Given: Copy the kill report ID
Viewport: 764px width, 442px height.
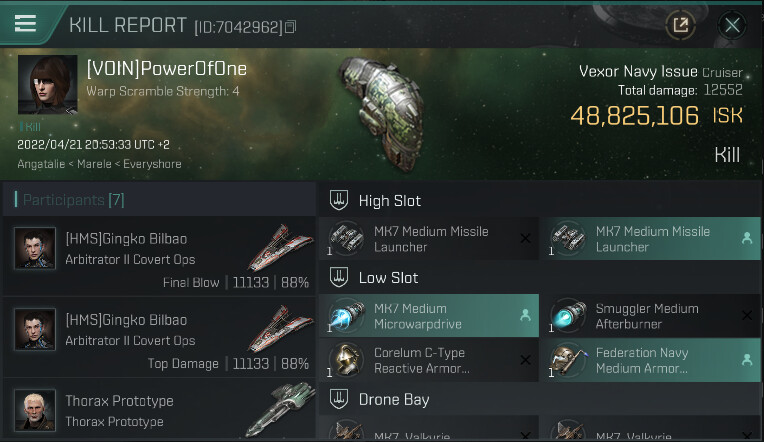Looking at the screenshot, I should click(x=291, y=27).
